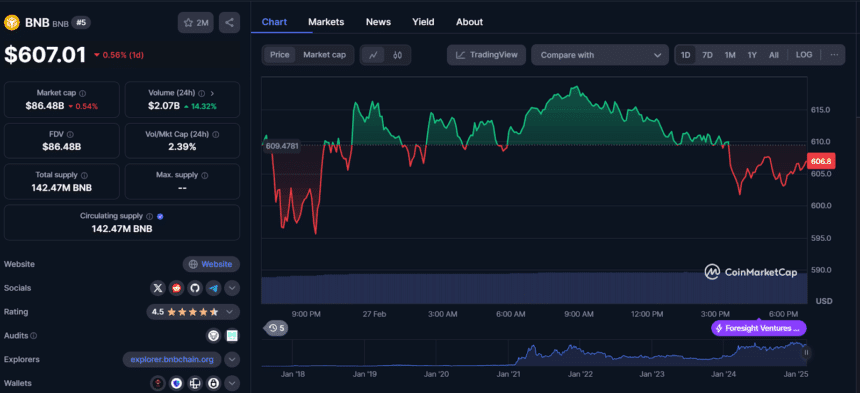Click the 2.39% Vol/Mkt Cap value
Viewport: 860px width, 393px height.
click(x=182, y=147)
